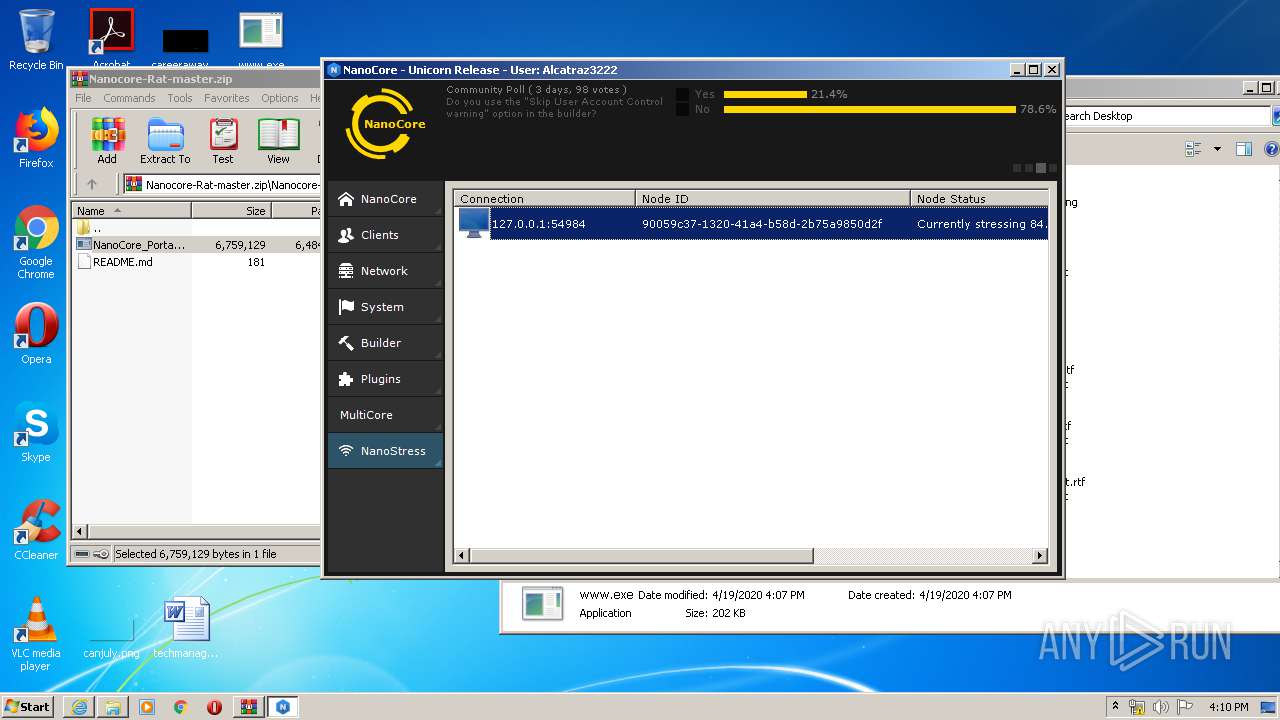Click WinRAR up-one-level arrow button
This screenshot has width=1280, height=720.
[x=92, y=184]
